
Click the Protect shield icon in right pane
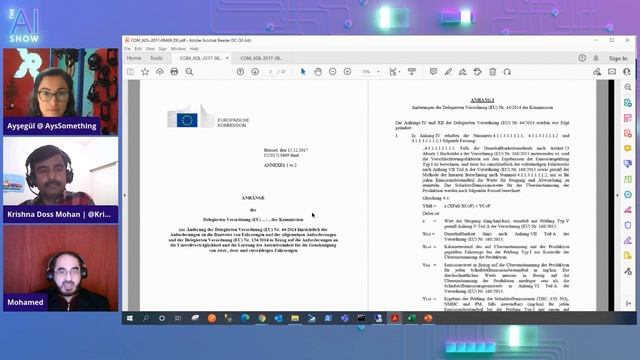[628, 225]
